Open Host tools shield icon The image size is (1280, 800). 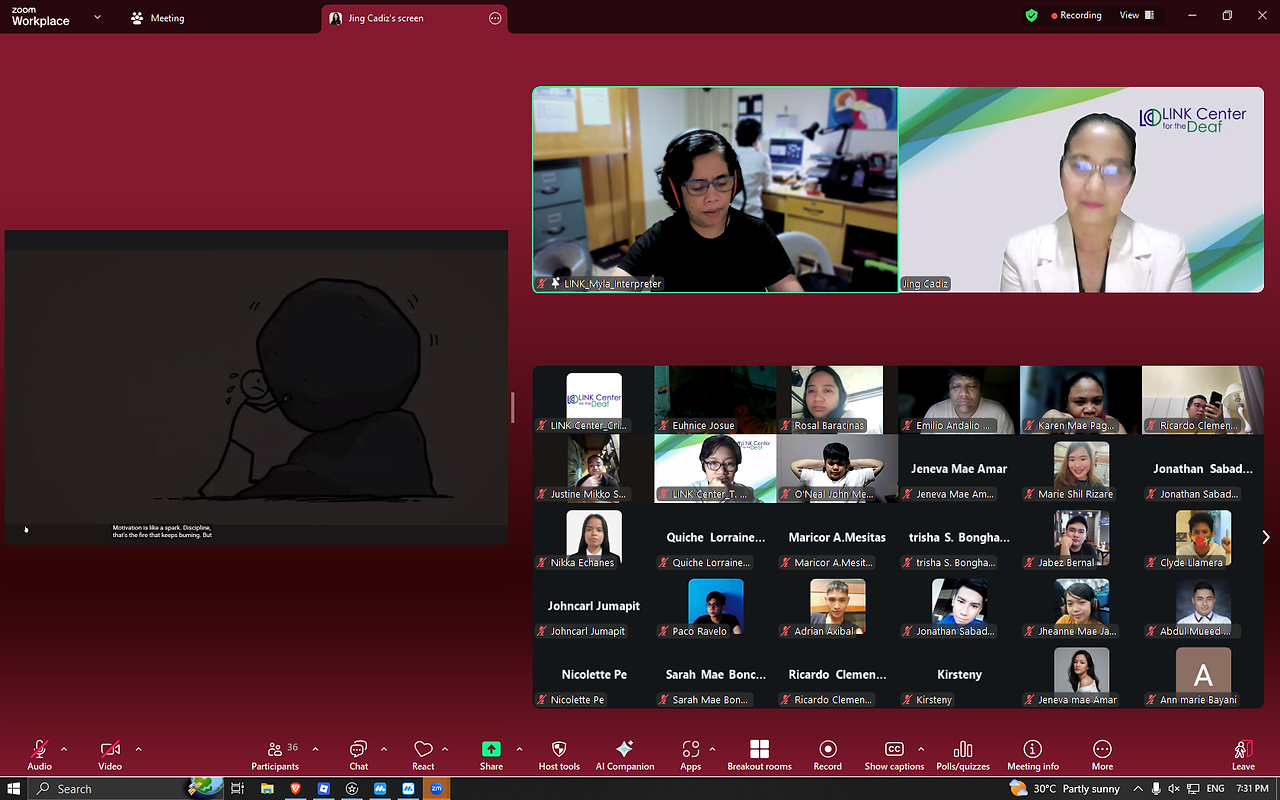[559, 755]
